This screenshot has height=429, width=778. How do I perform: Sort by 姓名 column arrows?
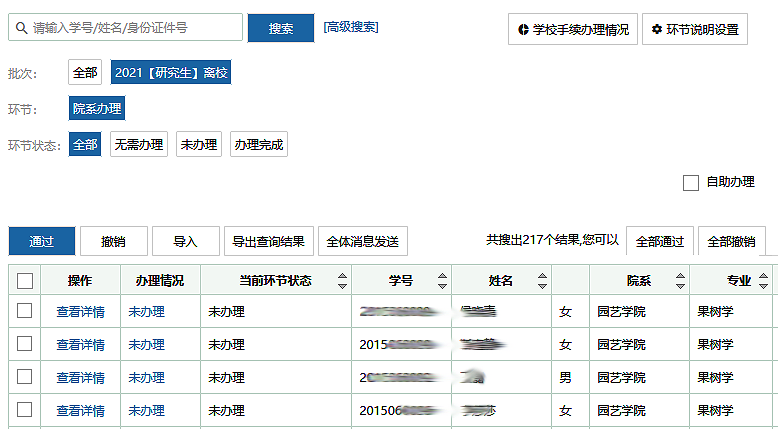tap(542, 281)
